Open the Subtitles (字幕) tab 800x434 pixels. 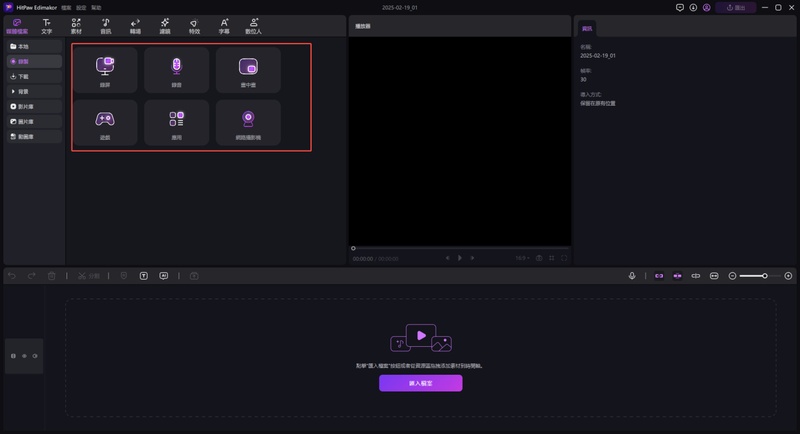click(224, 26)
